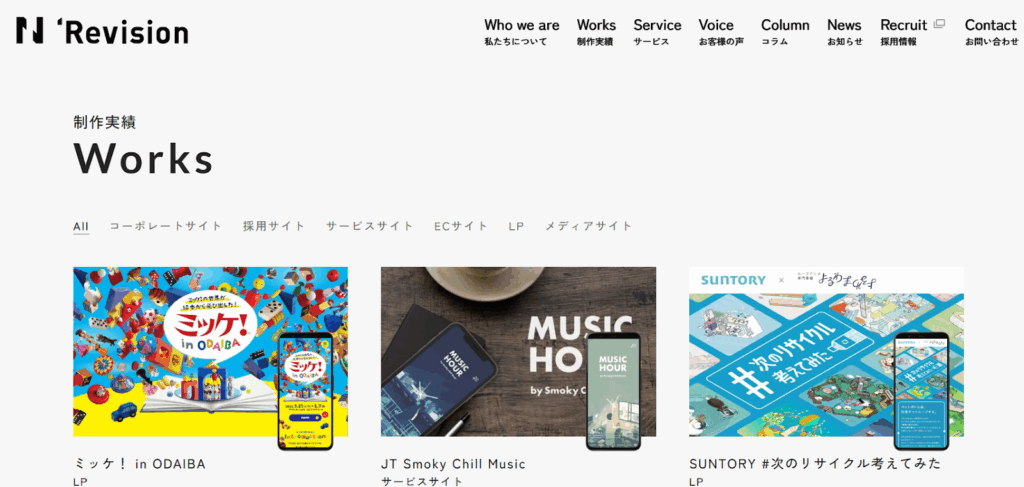The width and height of the screenshot is (1024, 487).
Task: Filter works by ECサイト
Action: [461, 227]
